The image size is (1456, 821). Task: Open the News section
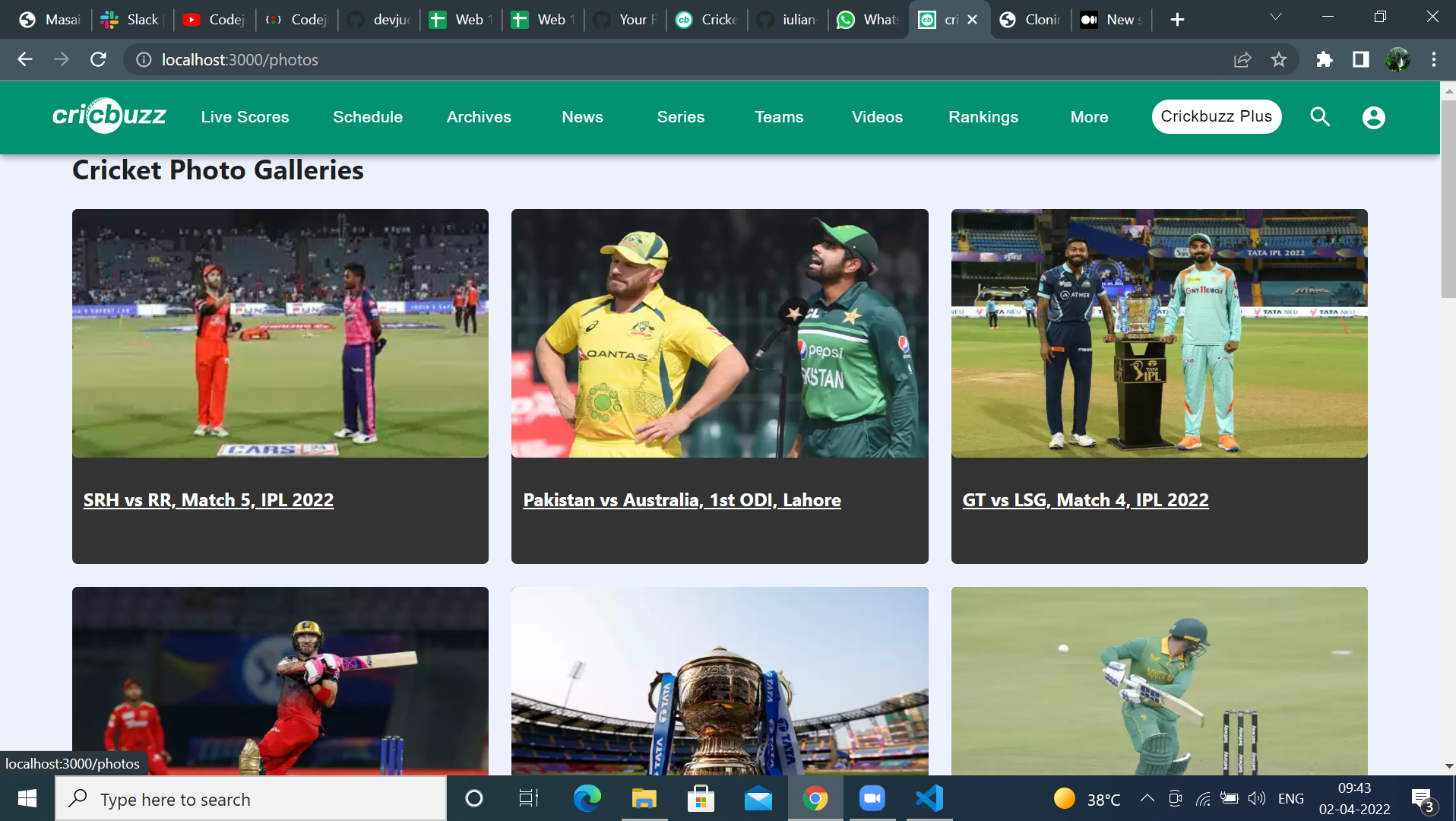582,117
